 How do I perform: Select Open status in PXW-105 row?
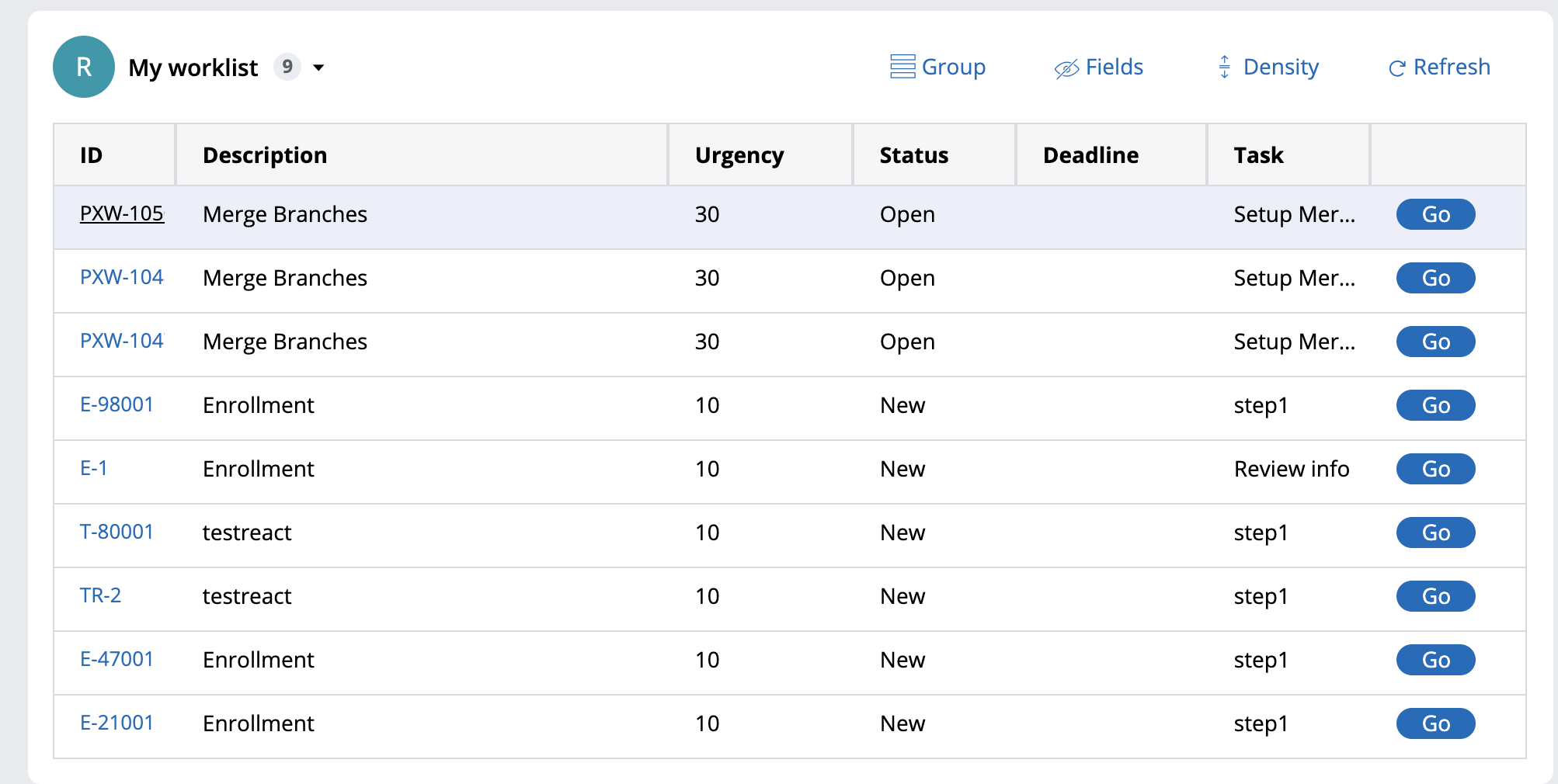click(x=907, y=214)
